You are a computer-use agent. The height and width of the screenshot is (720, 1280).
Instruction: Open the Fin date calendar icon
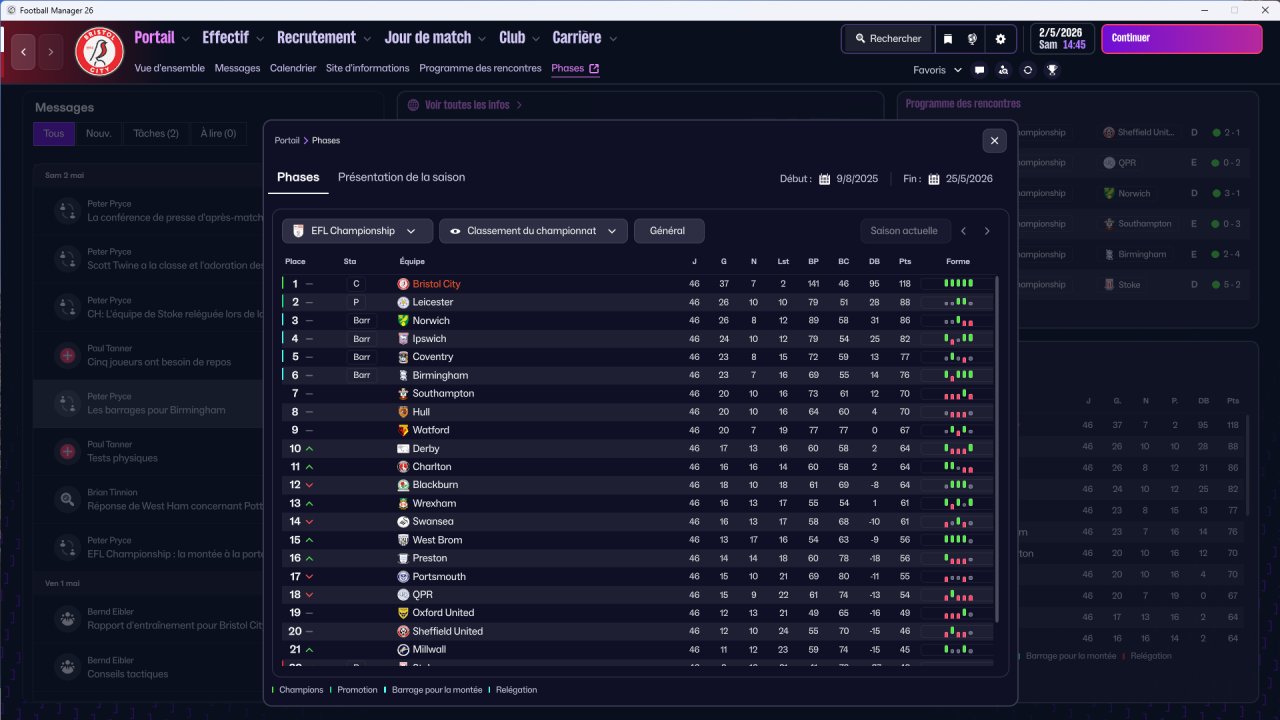[x=934, y=179]
